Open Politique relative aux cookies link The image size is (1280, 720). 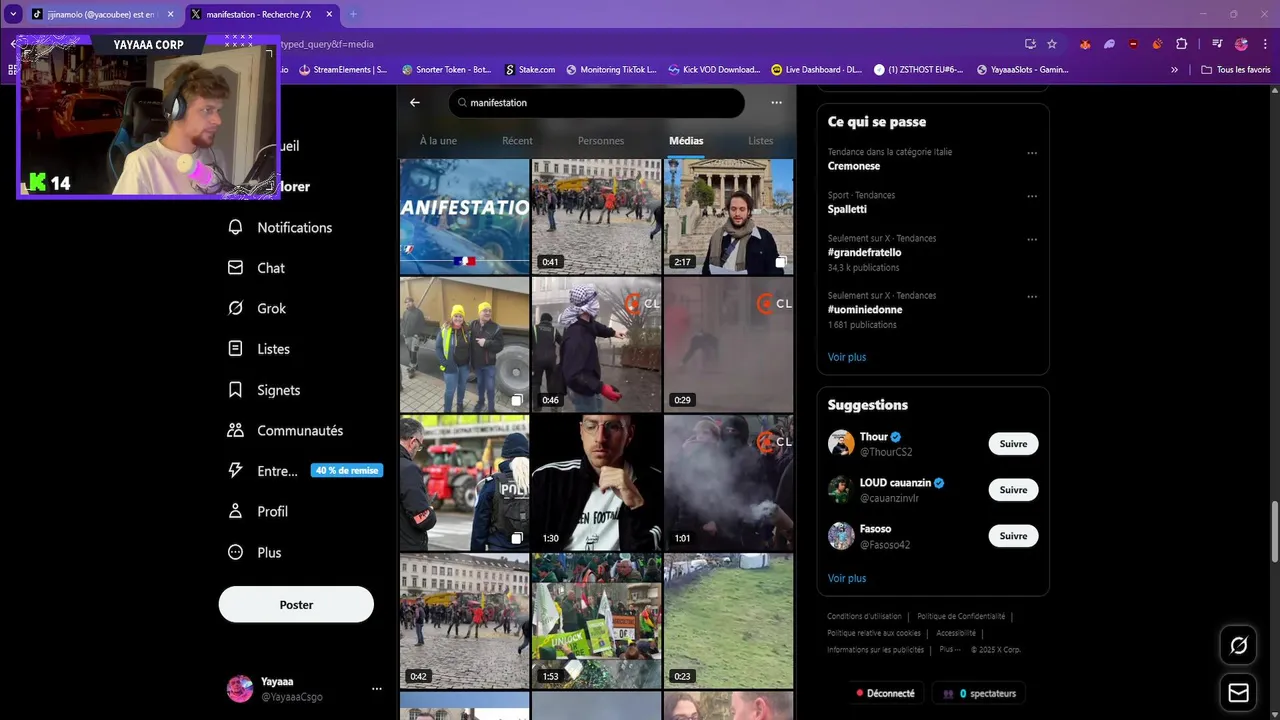[874, 633]
